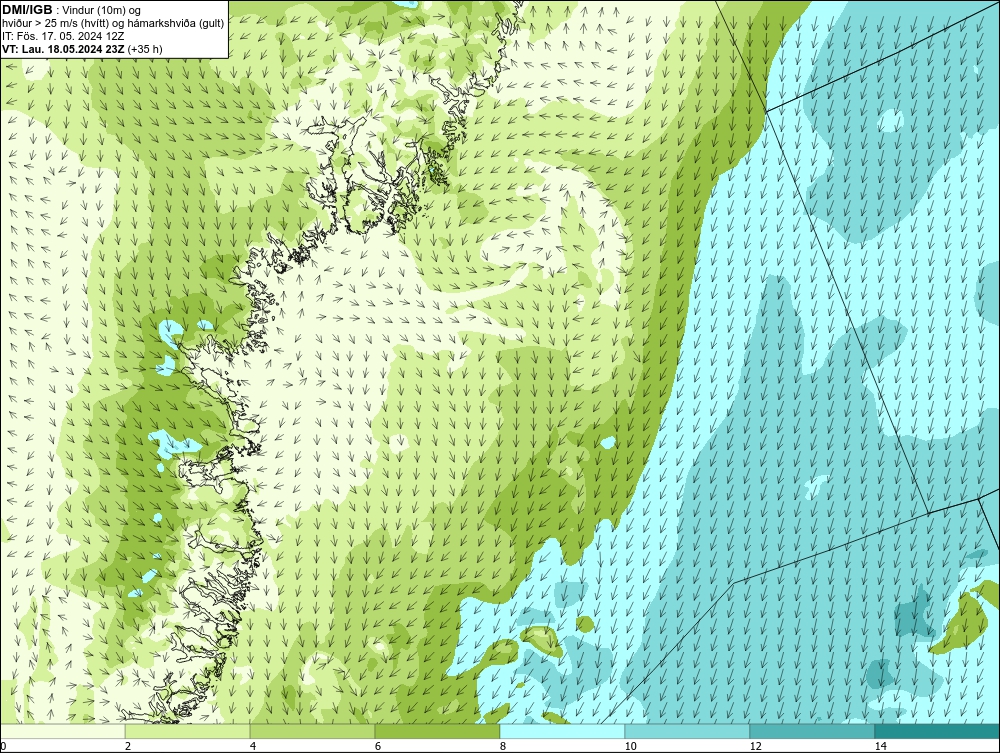Click the 10–12 m/s light teal legend swatch
Viewport: 1000px width, 753px height.
tap(688, 731)
